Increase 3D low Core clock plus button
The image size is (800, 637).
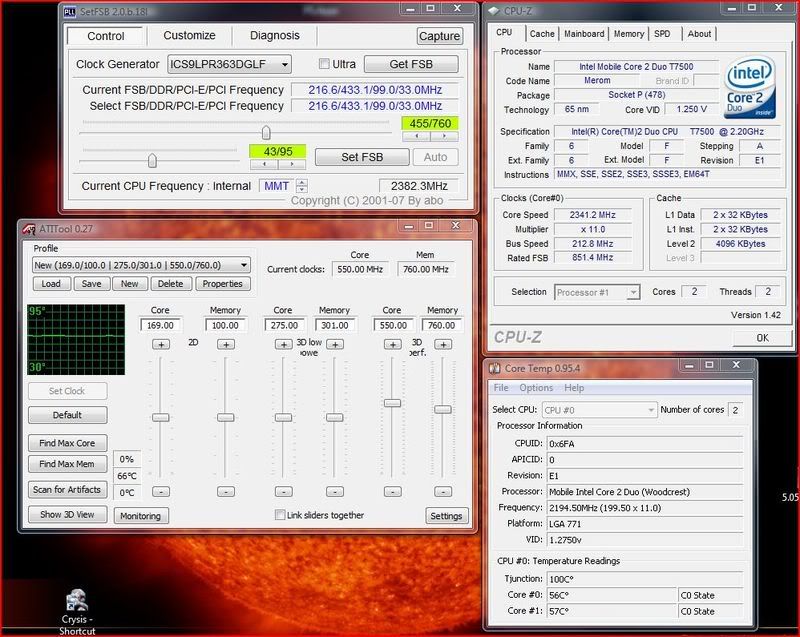[x=284, y=345]
